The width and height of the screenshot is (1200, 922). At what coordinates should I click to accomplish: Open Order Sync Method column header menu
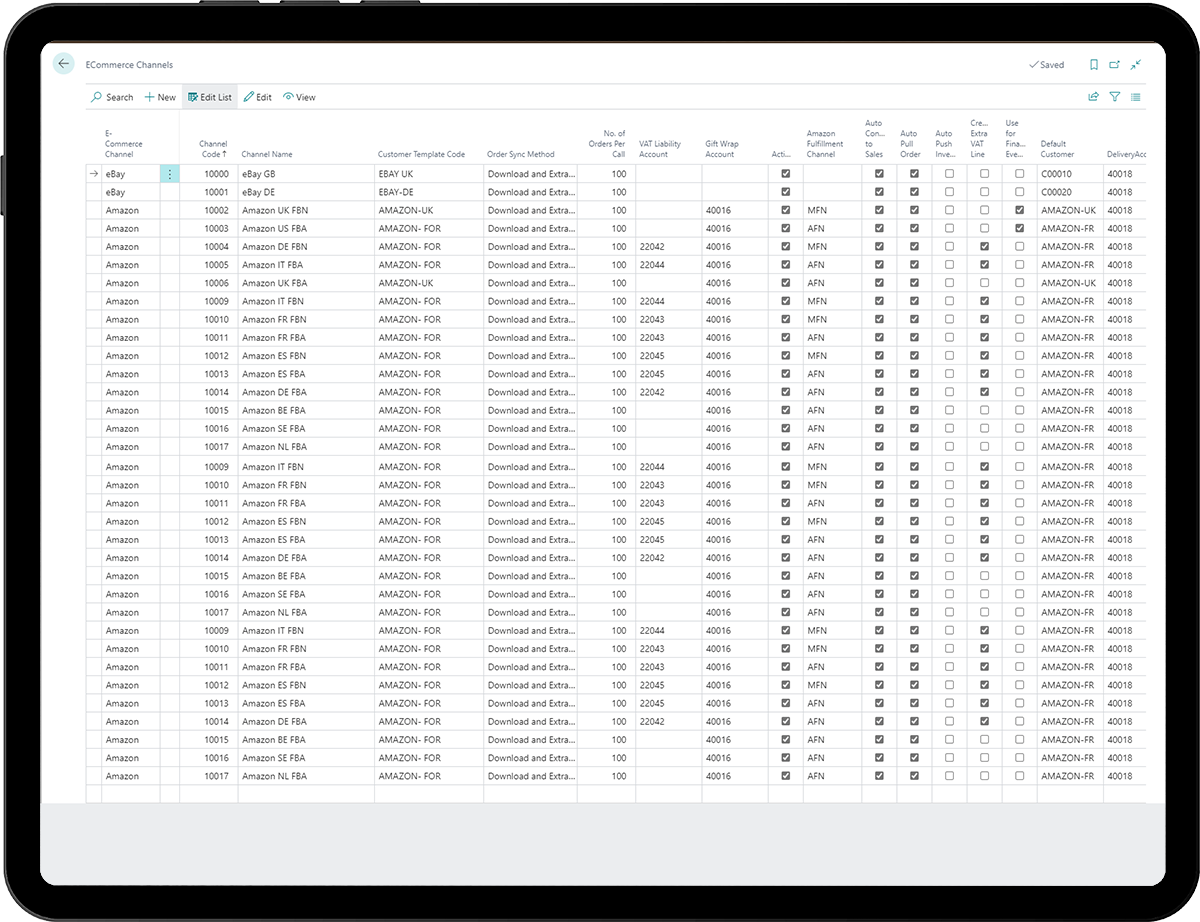coord(520,154)
